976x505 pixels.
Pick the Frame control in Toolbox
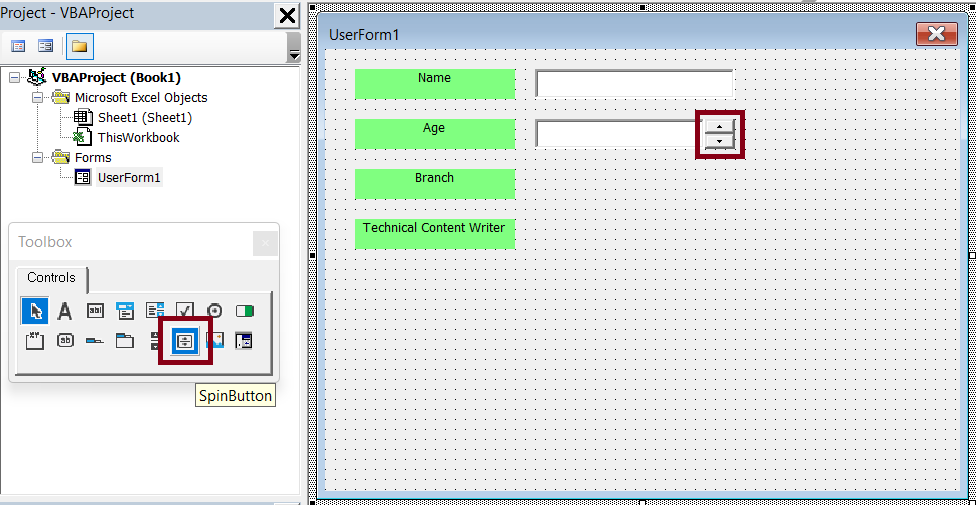point(35,341)
